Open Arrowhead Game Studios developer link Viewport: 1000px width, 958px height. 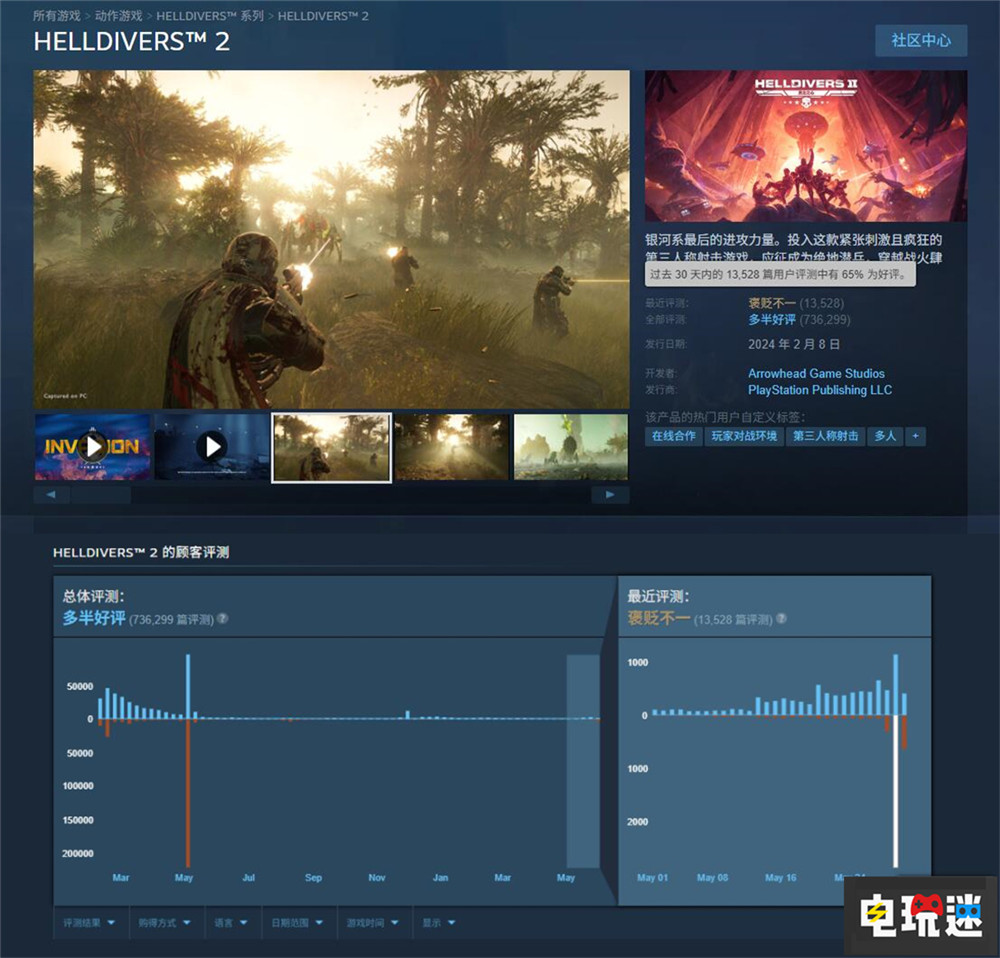click(816, 373)
